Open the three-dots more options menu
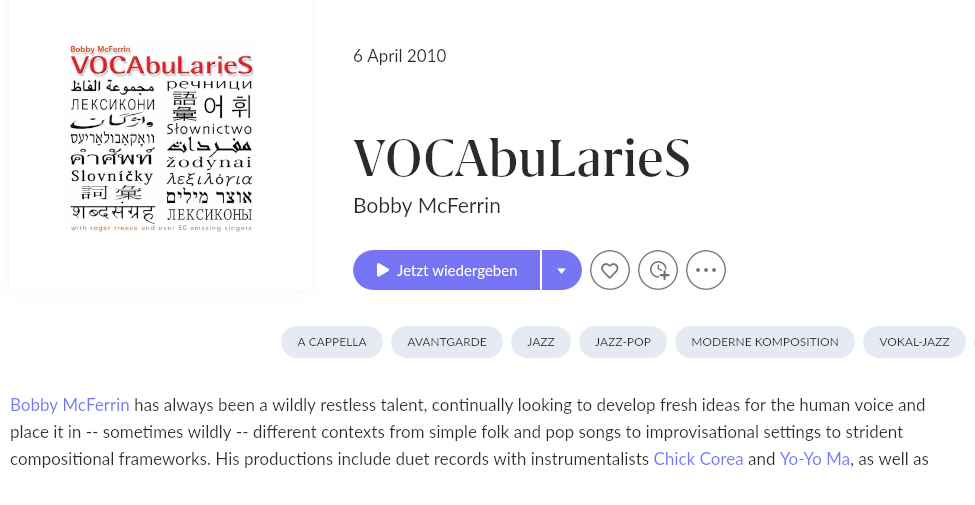Viewport: 975px width, 505px height. (x=706, y=270)
